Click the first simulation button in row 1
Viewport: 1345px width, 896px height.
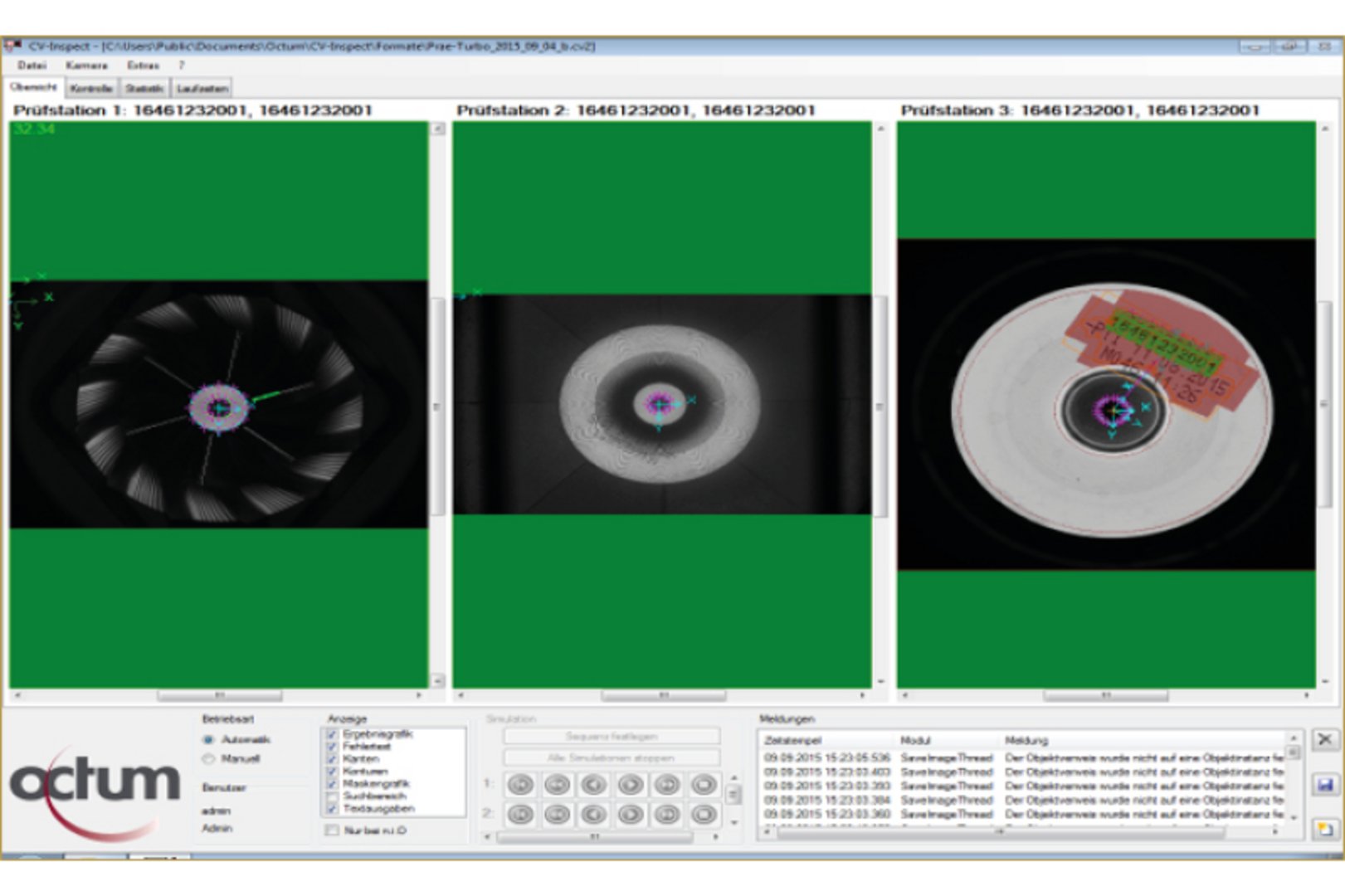(x=521, y=784)
